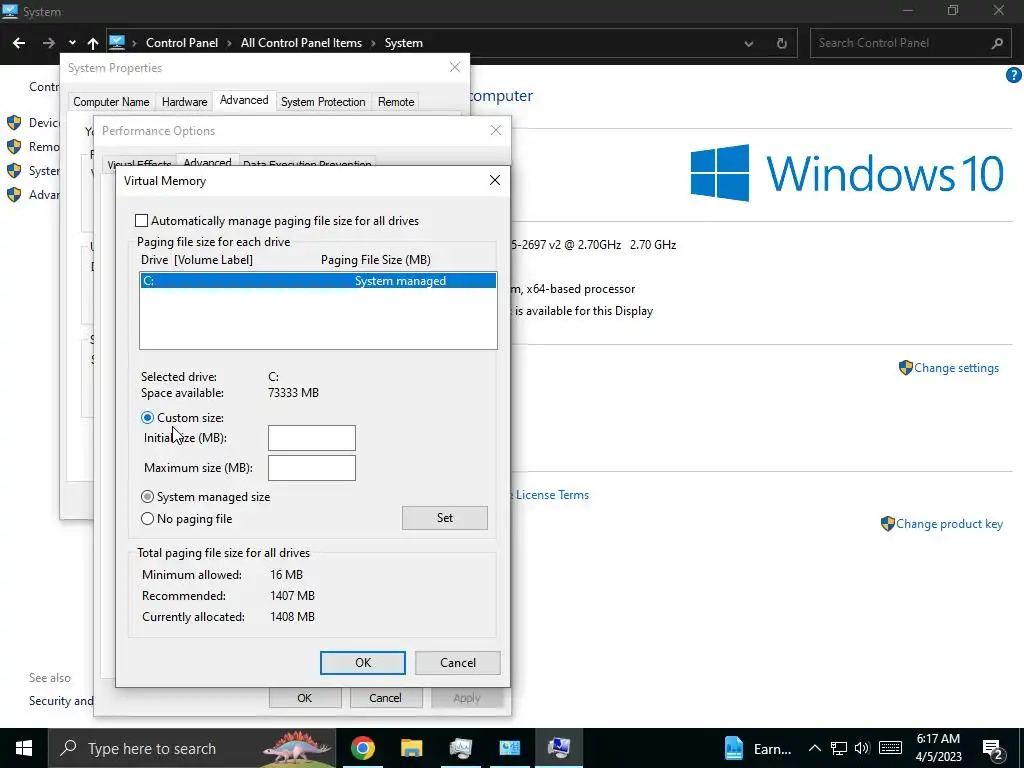Click the Set button

(x=445, y=518)
